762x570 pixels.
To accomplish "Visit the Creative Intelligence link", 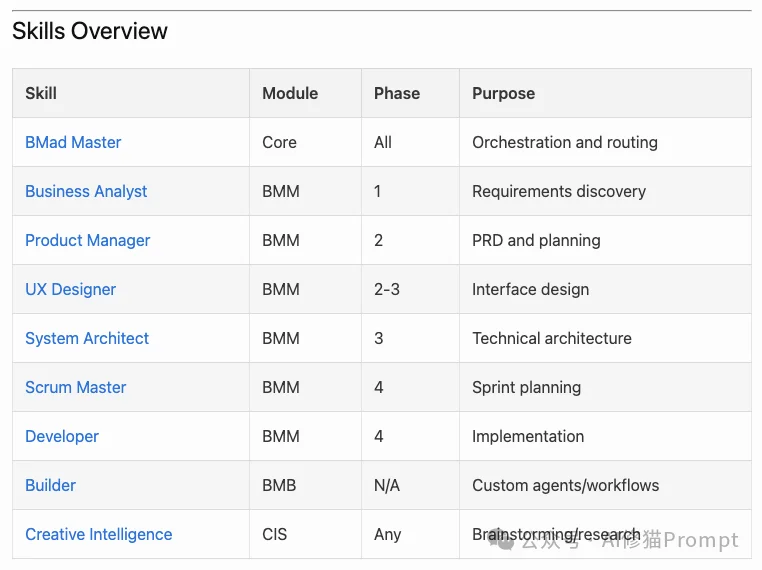I will [x=99, y=534].
